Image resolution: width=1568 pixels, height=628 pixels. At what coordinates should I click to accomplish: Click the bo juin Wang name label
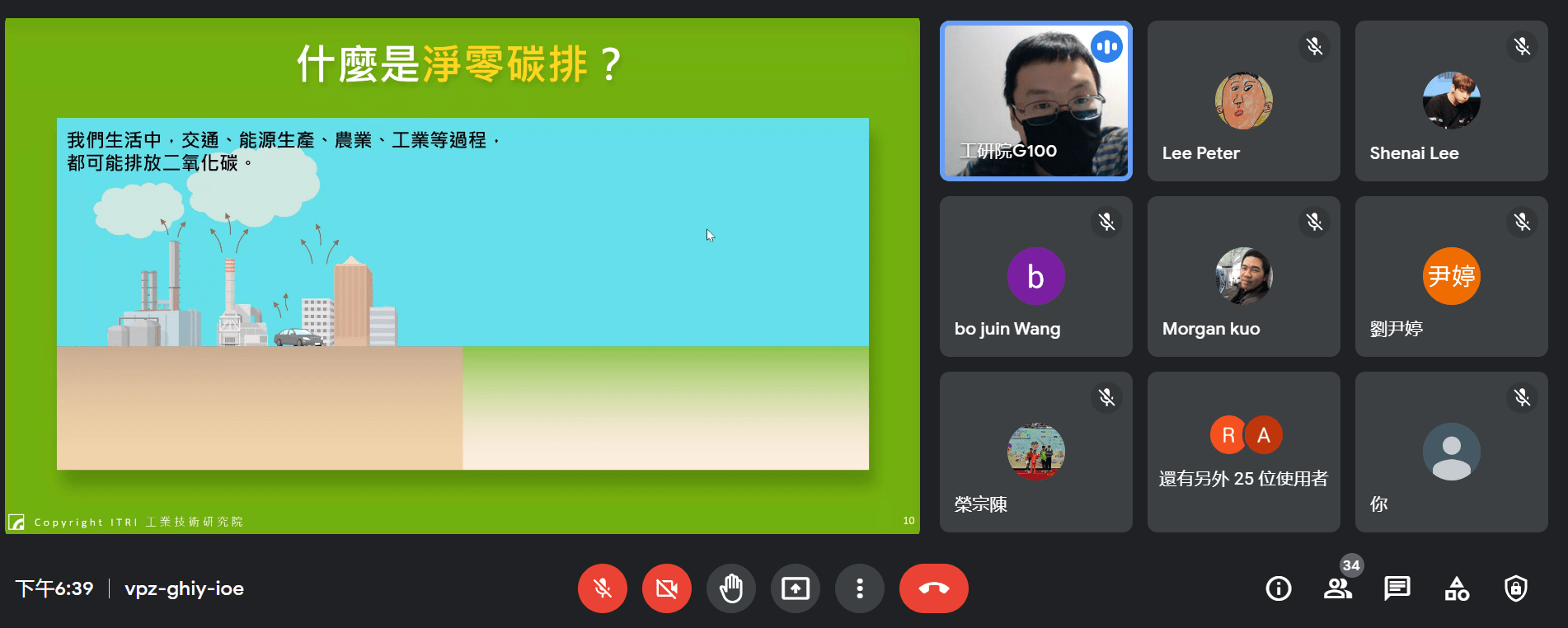1007,329
